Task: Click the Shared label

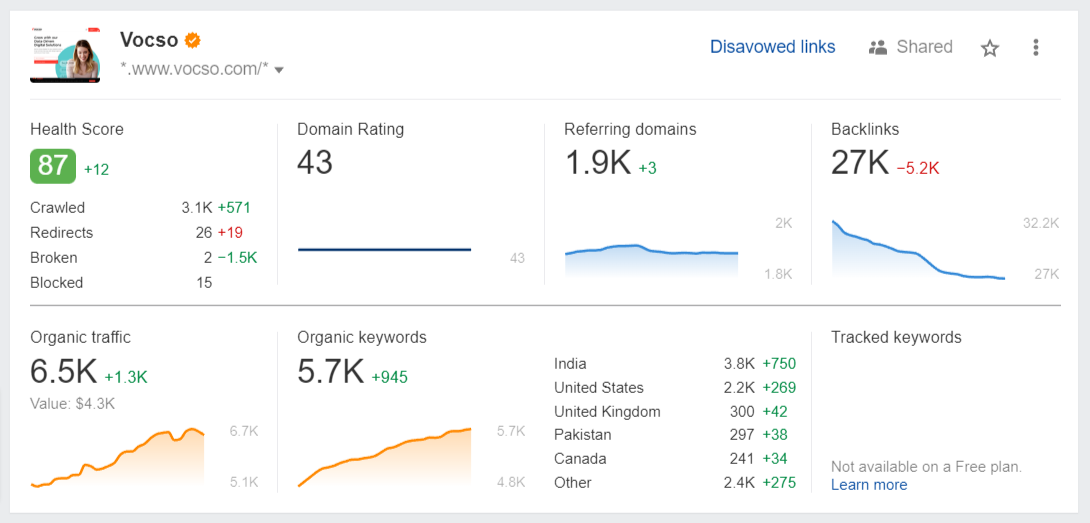Action: point(924,47)
